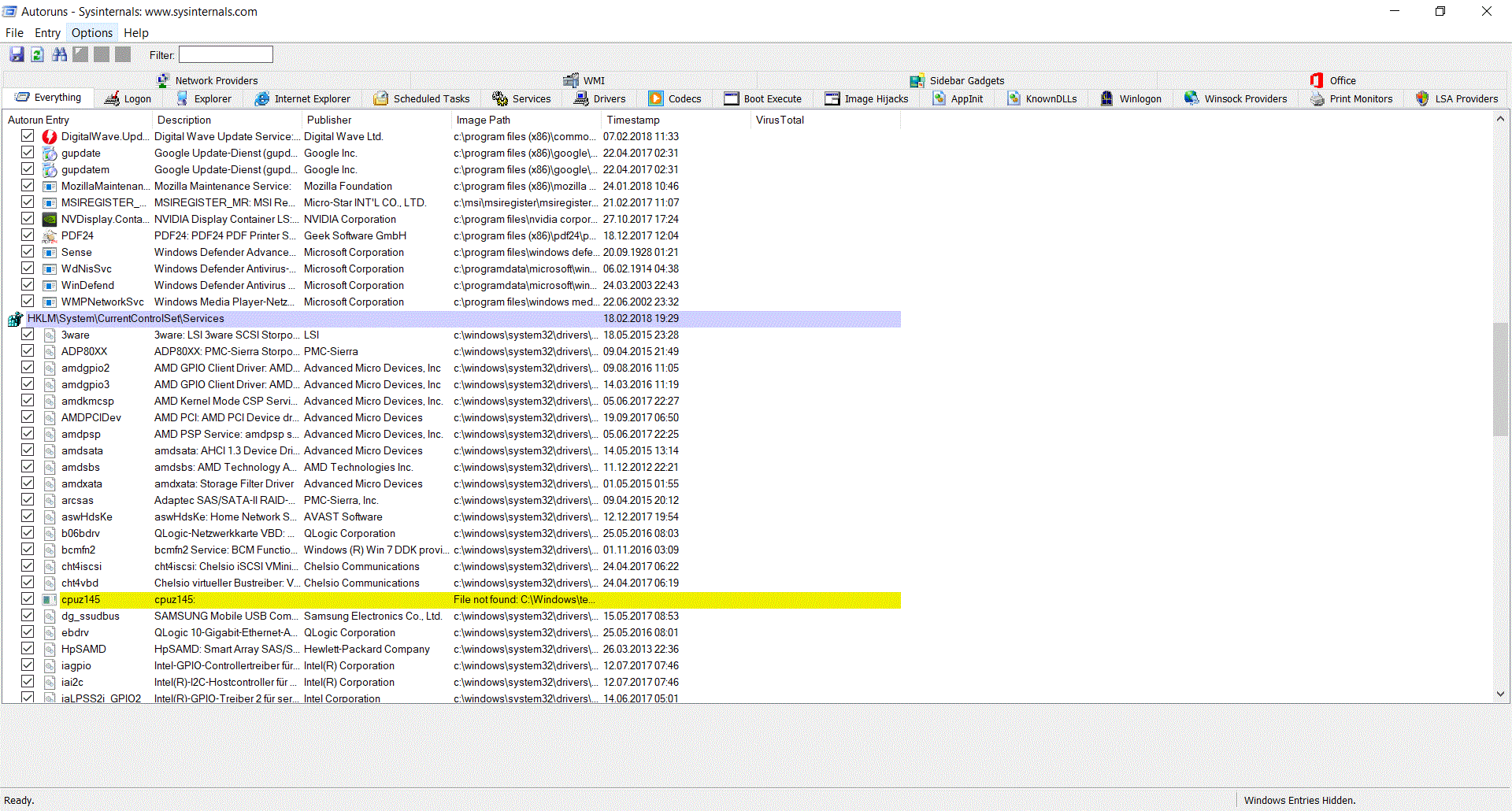Open the Boot Execute tab
The image size is (1512, 811).
click(x=763, y=98)
